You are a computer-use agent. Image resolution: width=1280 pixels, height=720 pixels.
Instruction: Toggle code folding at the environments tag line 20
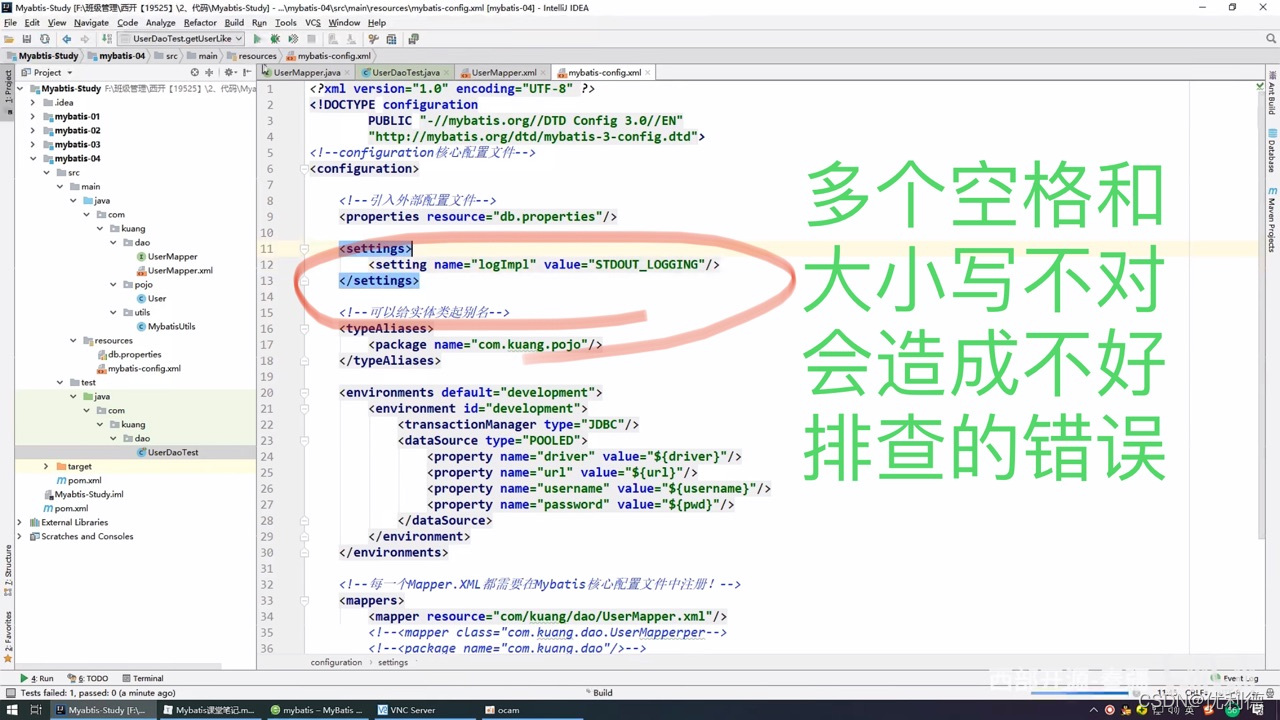click(304, 393)
